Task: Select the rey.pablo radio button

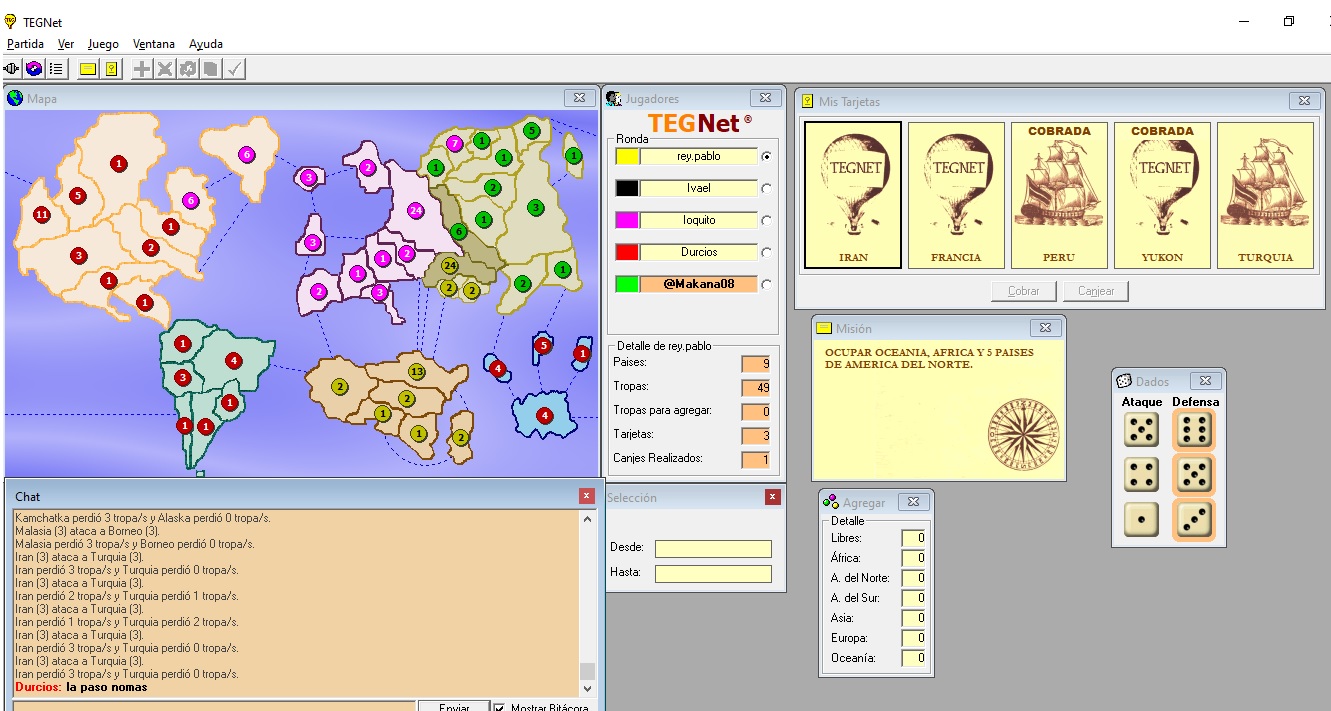Action: point(767,156)
